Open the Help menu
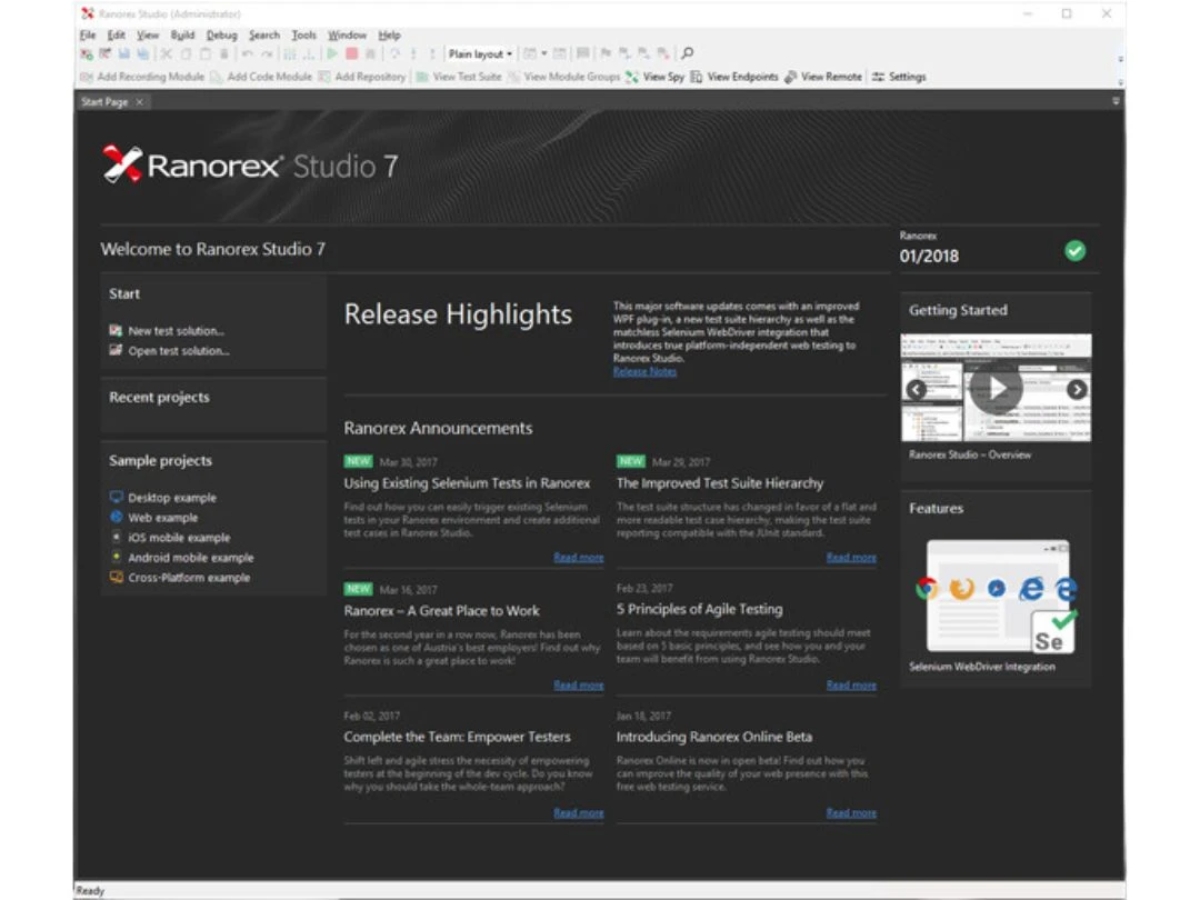 (x=389, y=35)
